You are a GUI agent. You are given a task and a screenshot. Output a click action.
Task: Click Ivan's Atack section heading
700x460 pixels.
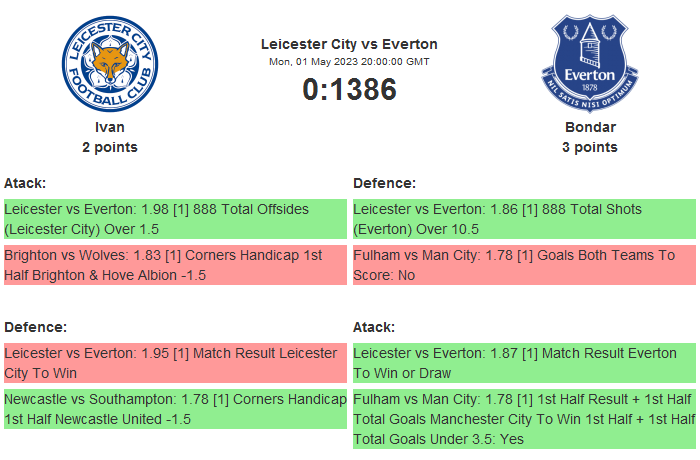25,183
